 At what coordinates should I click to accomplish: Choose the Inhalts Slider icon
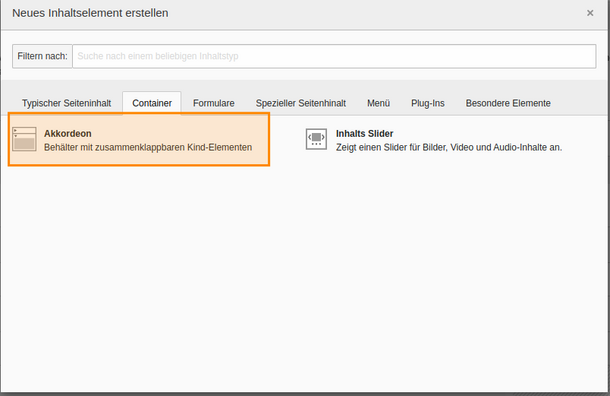click(316, 139)
